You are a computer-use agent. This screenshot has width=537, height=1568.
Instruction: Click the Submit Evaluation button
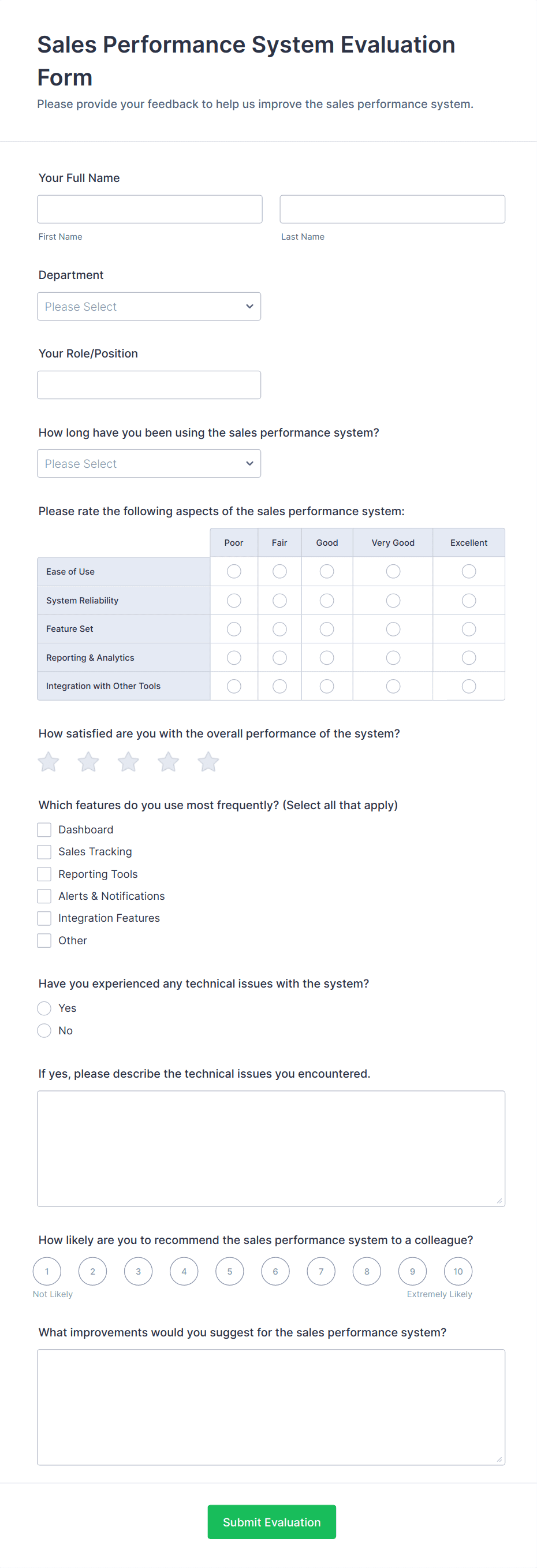pos(271,1522)
